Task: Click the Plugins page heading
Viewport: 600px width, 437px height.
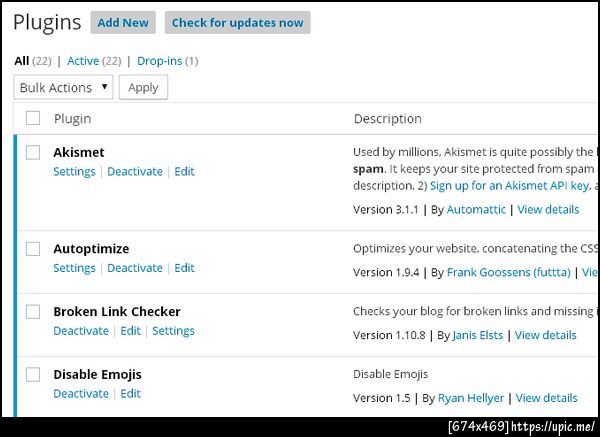Action: point(47,23)
